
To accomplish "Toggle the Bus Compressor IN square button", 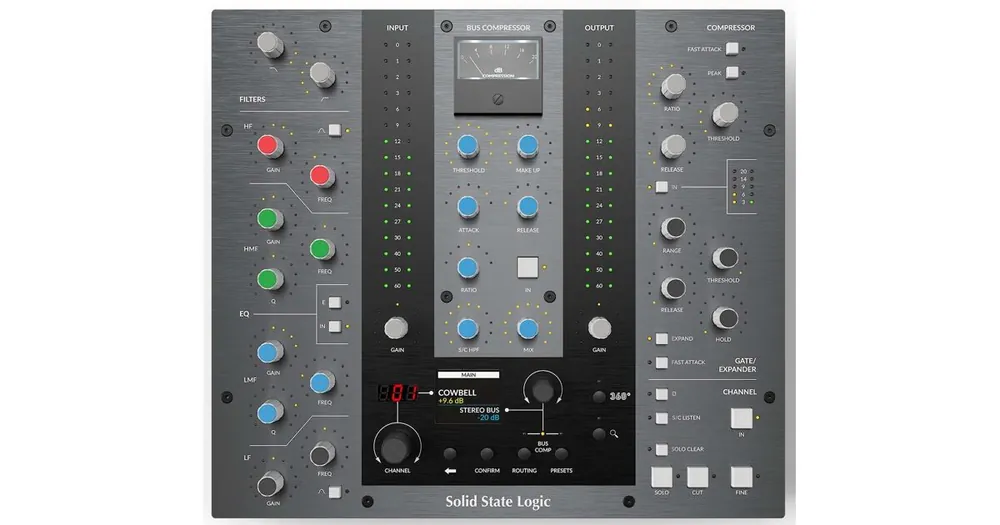I will pos(527,267).
